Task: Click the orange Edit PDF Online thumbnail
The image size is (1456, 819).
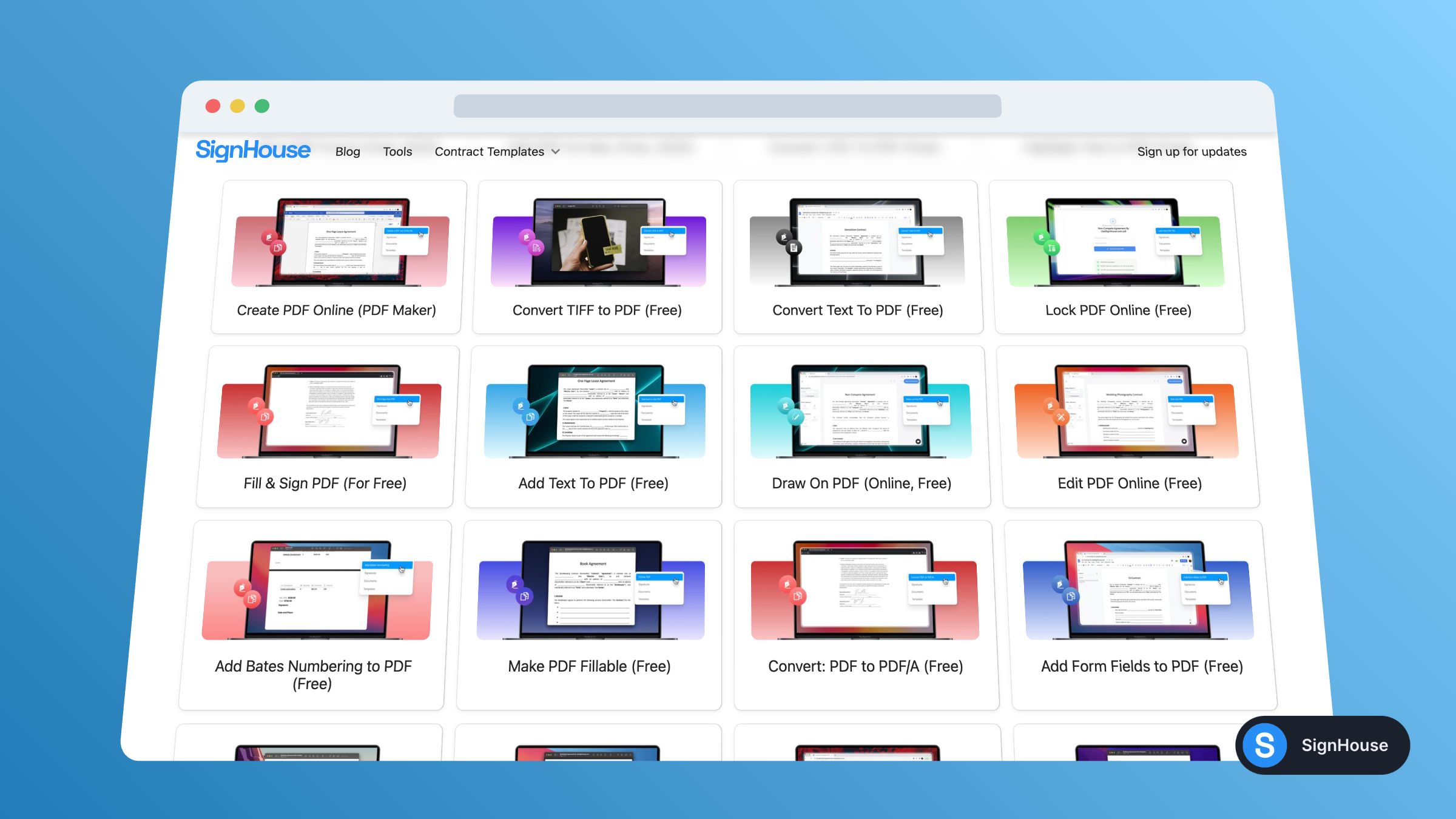Action: (x=1126, y=411)
